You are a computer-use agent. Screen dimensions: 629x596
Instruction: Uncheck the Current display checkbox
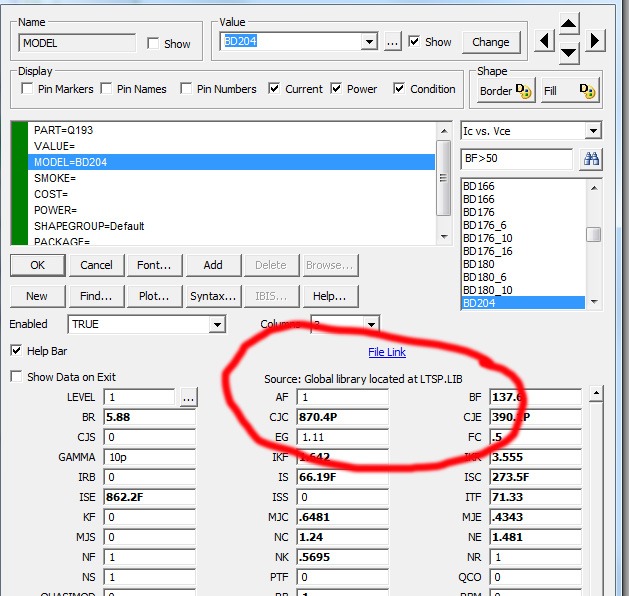point(274,88)
